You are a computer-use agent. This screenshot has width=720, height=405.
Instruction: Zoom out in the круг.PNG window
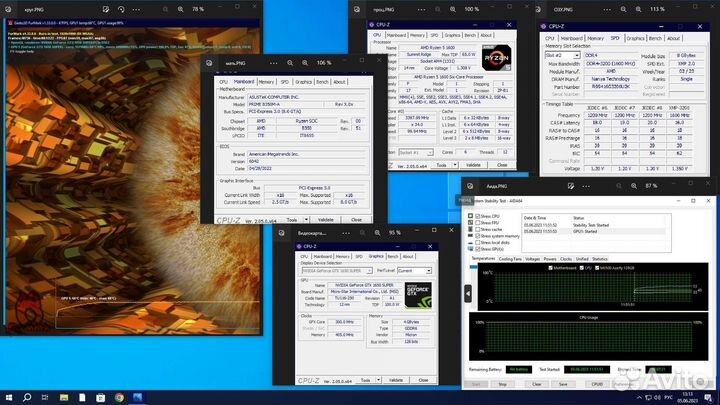(165, 9)
